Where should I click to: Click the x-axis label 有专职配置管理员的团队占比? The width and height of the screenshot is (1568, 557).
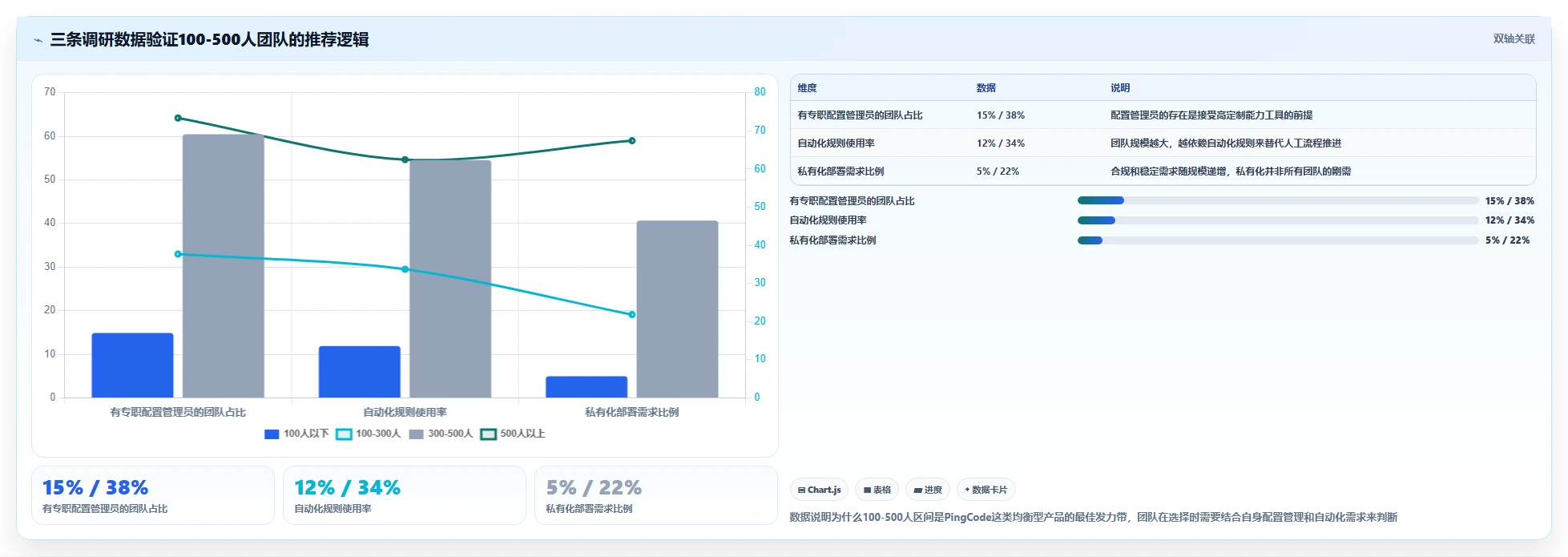tap(178, 413)
